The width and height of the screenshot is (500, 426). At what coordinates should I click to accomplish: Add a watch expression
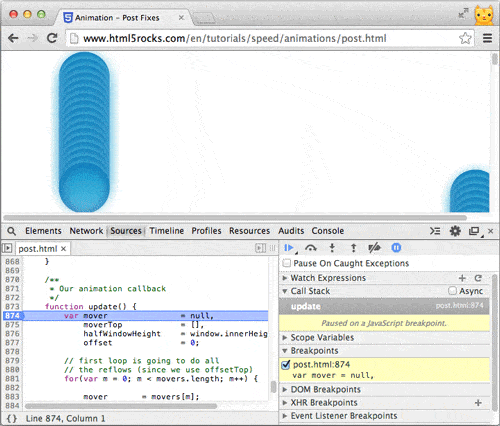pos(462,278)
